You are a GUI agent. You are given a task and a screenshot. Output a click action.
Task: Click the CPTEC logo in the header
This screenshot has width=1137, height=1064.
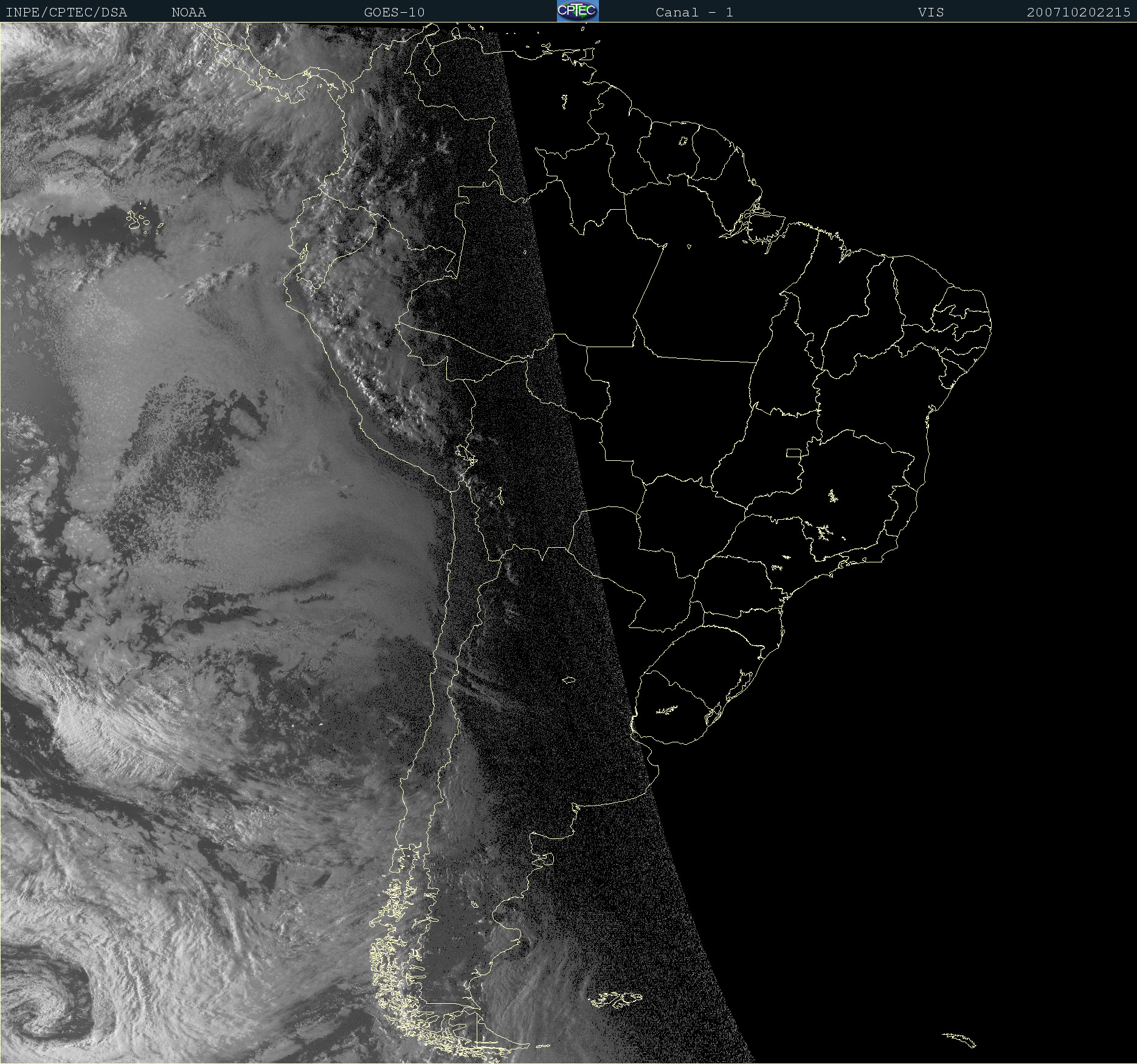click(578, 11)
